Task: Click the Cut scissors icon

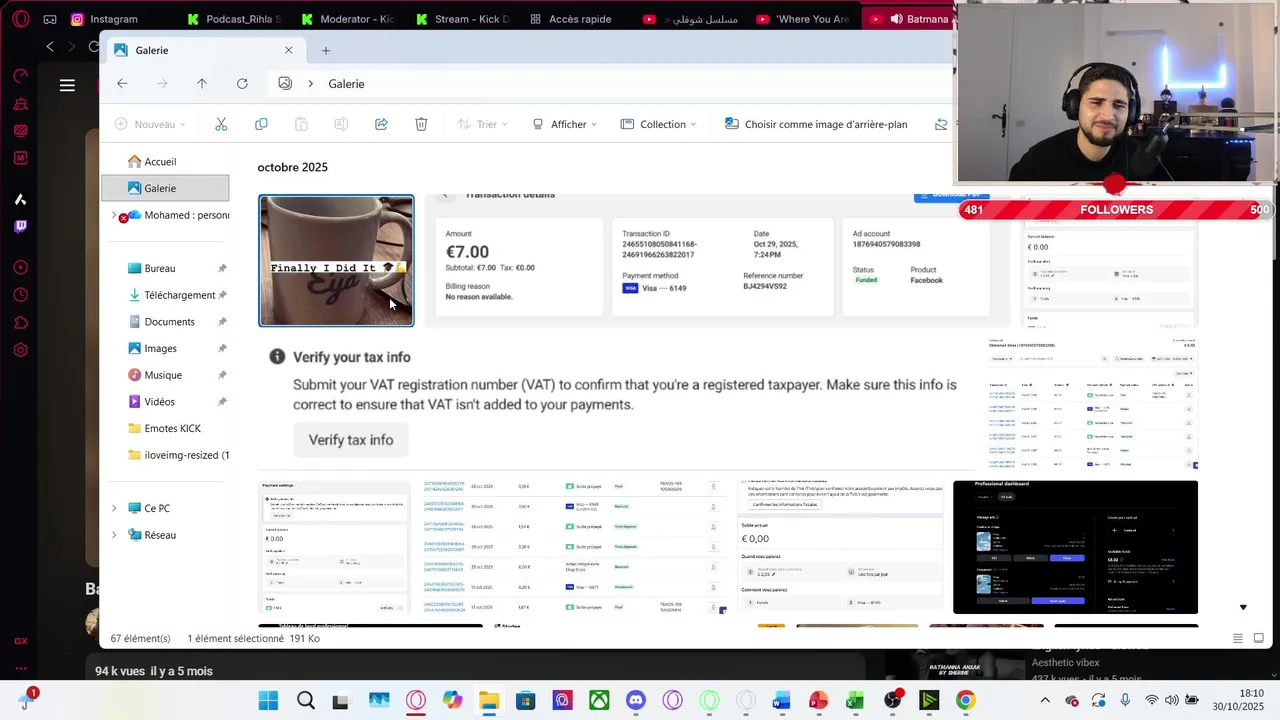Action: click(221, 124)
